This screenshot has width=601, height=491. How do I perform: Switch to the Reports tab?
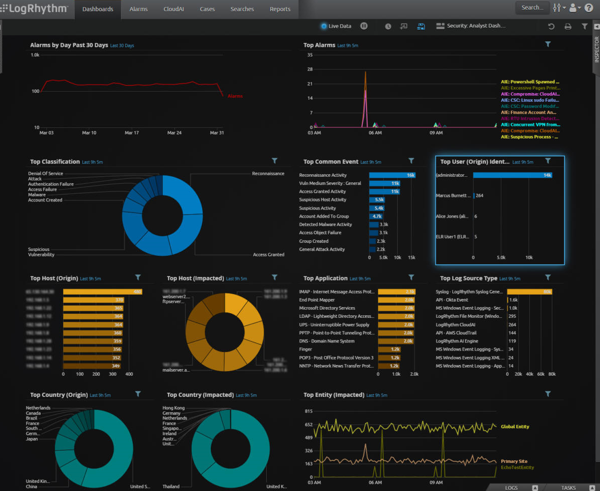tap(280, 9)
